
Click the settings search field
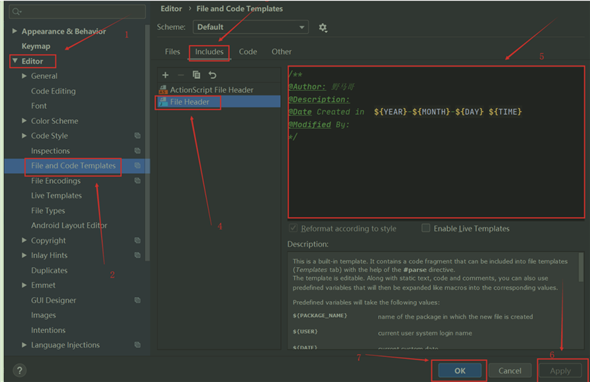[77, 12]
